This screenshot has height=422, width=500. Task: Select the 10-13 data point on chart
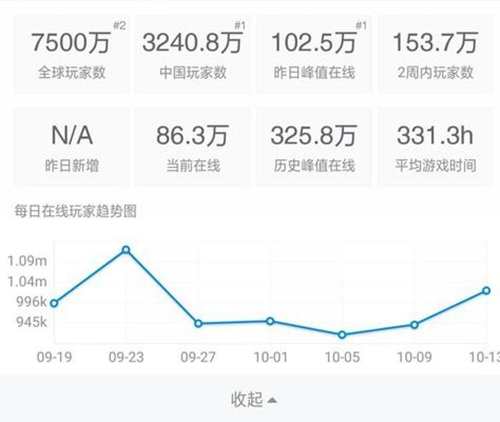[486, 291]
